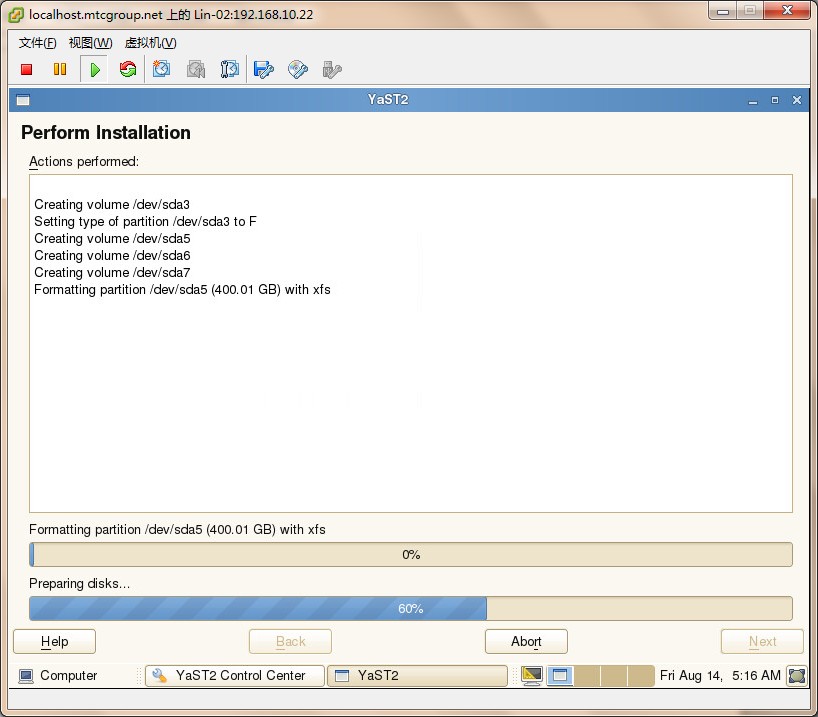This screenshot has width=818, height=717.
Task: Click the VMware console title bar icon
Action: tap(16, 15)
